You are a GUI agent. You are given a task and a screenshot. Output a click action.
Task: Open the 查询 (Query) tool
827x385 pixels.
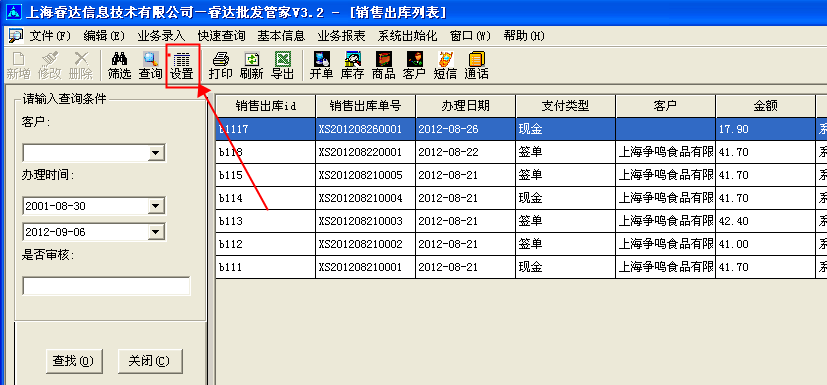pyautogui.click(x=150, y=65)
